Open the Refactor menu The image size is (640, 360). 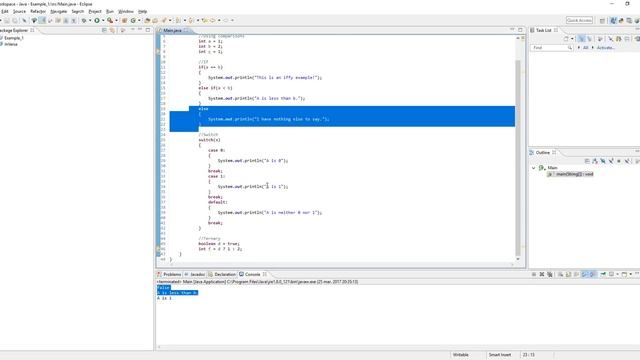38,11
